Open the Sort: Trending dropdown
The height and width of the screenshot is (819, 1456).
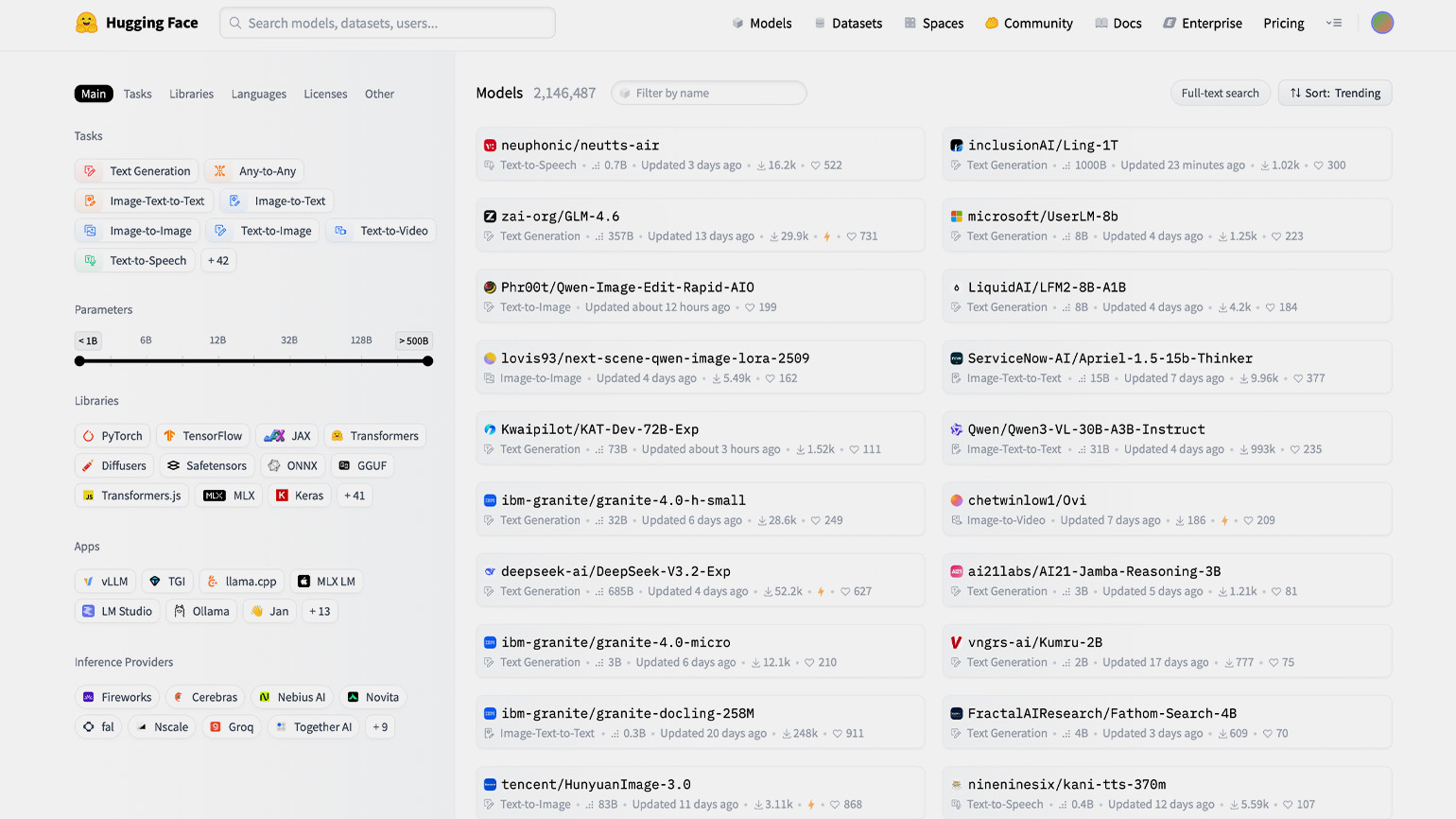point(1334,93)
